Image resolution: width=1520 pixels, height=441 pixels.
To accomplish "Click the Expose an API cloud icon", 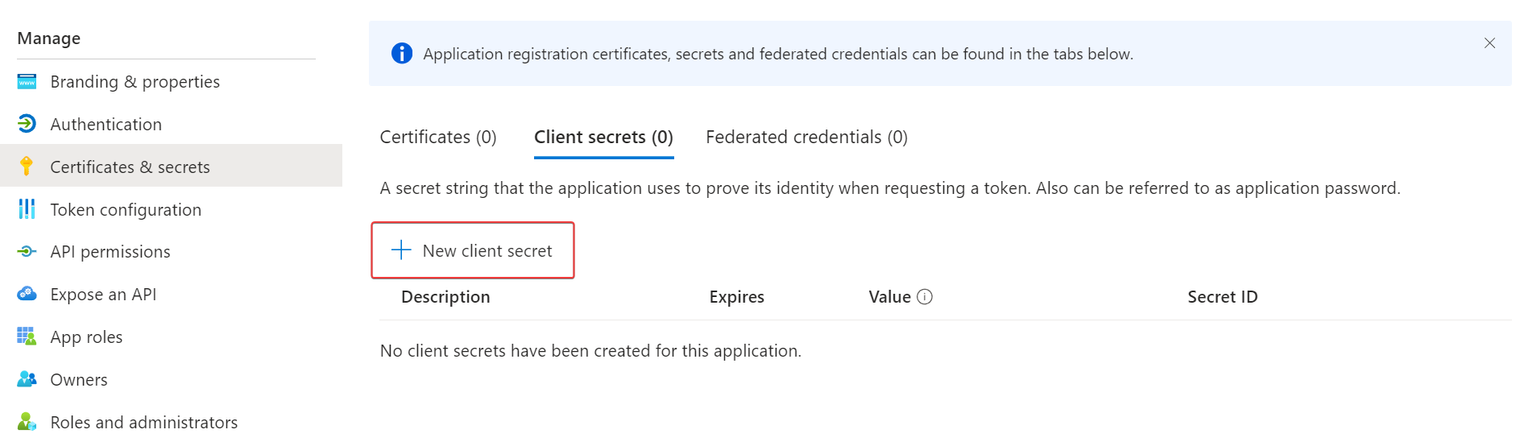I will [x=27, y=294].
